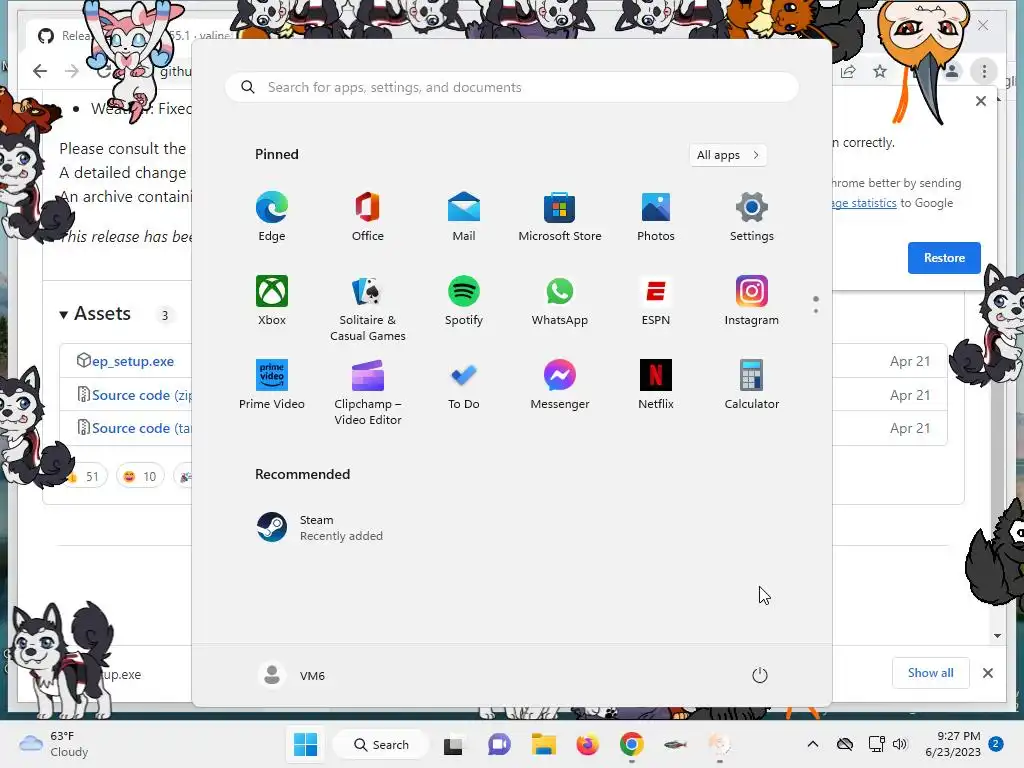
Task: Open the VM6 user account menu
Action: coord(292,675)
